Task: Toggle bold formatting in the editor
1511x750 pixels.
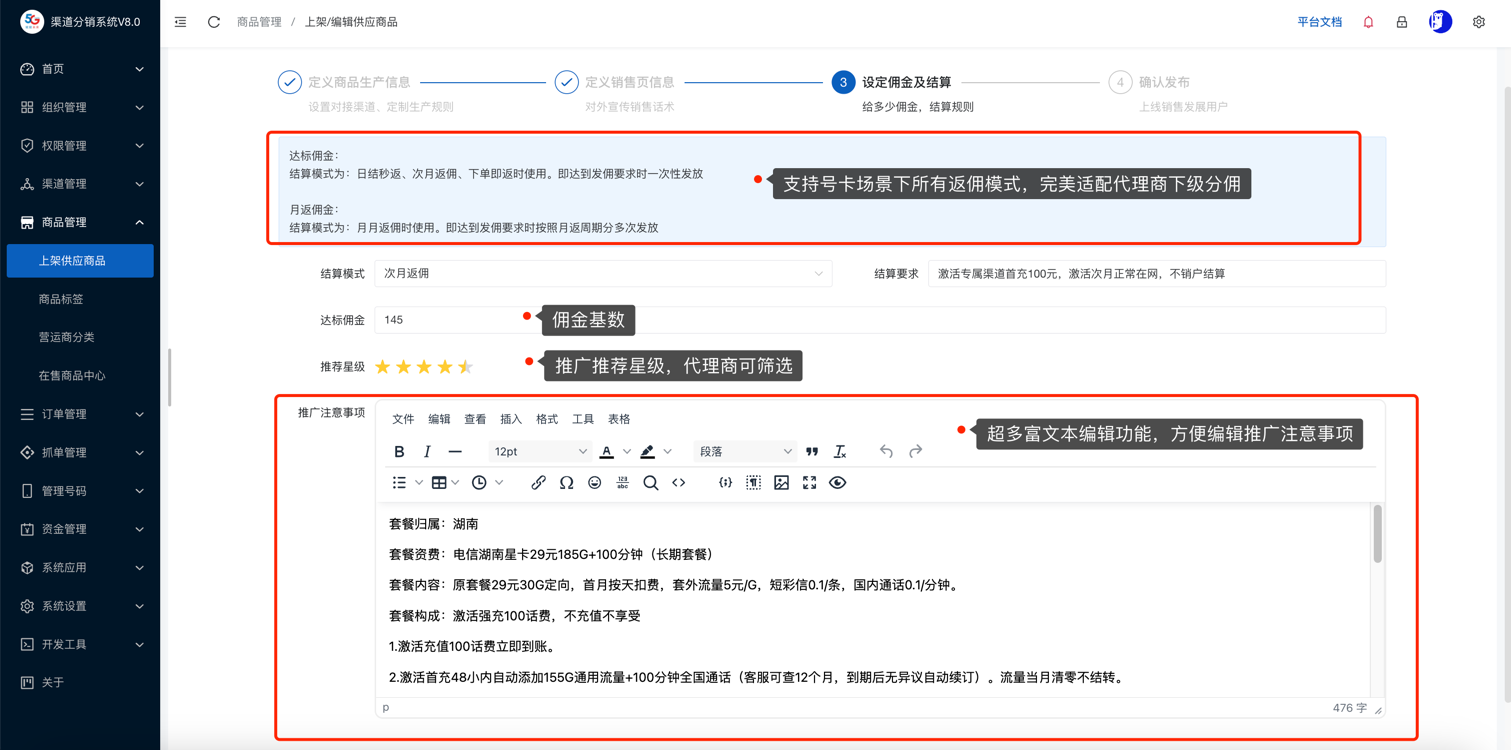Action: (399, 452)
